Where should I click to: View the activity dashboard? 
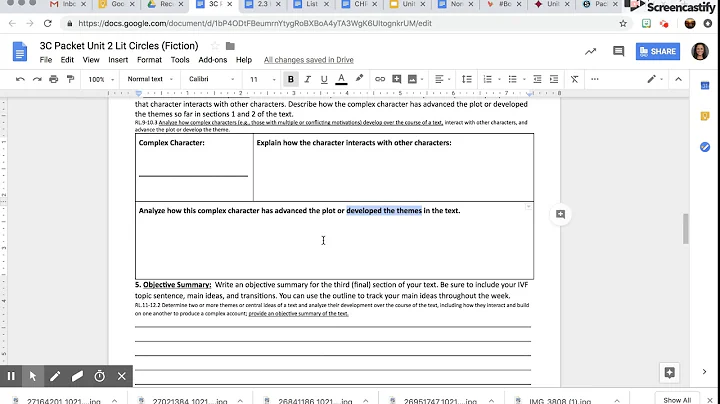[591, 51]
